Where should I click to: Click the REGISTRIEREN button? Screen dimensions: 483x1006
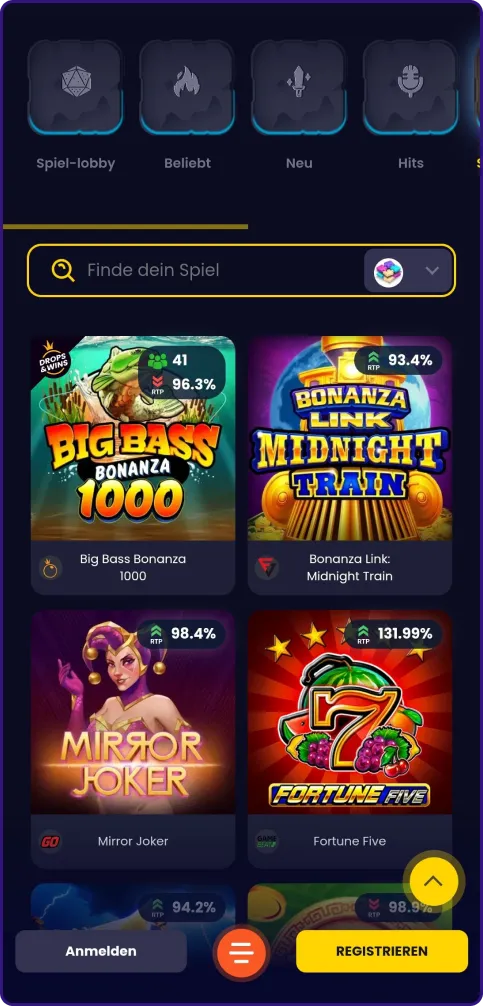pos(382,951)
